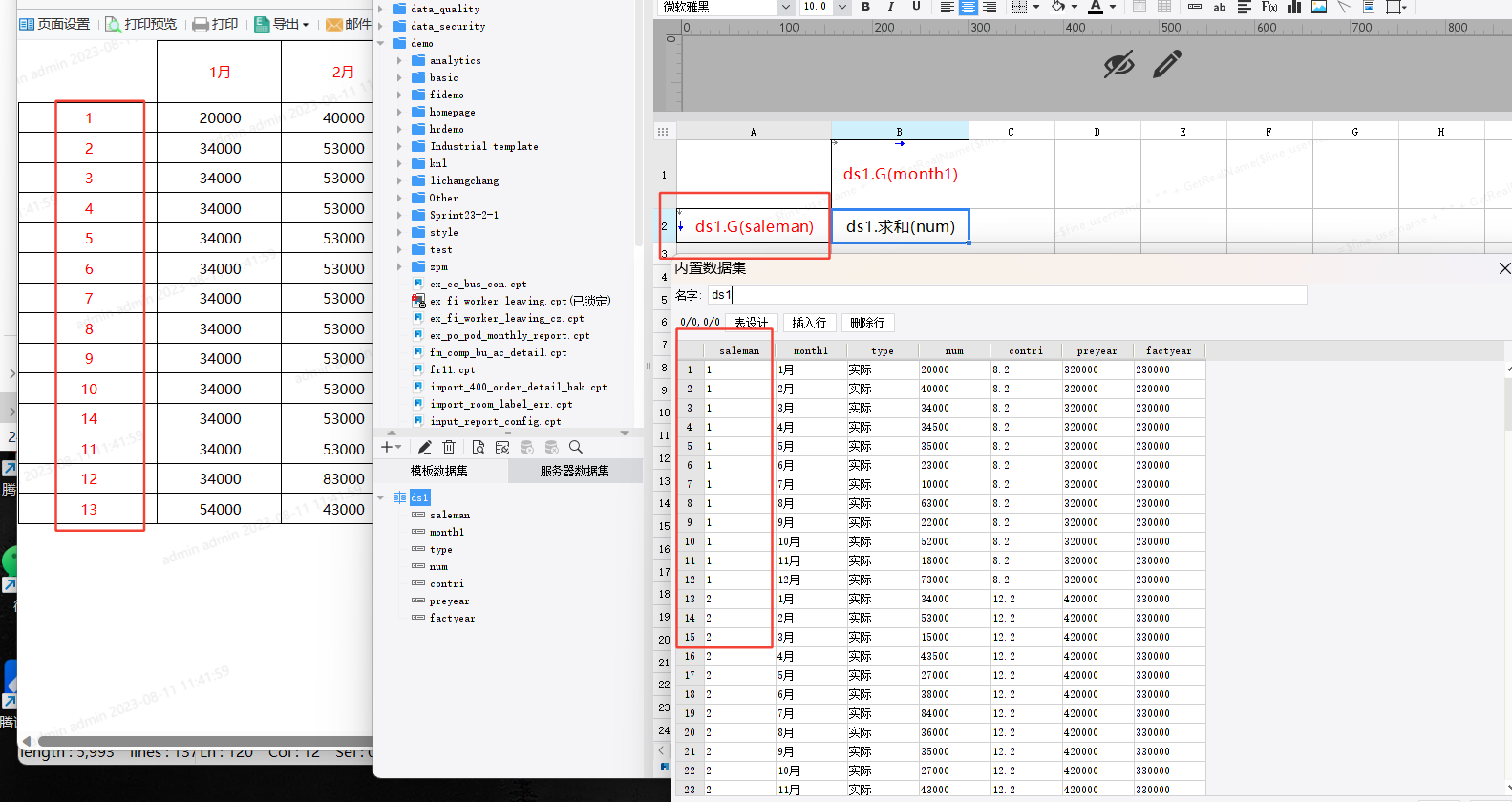Click column B header in designer

click(900, 132)
